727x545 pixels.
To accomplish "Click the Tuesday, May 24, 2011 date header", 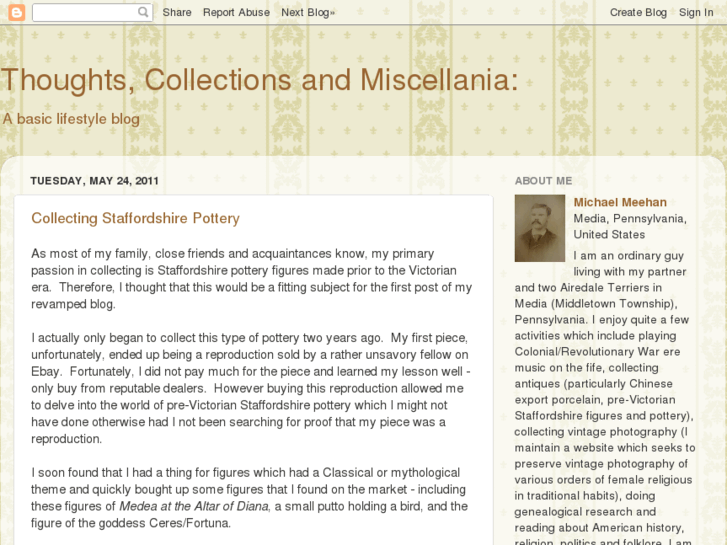I will [95, 181].
